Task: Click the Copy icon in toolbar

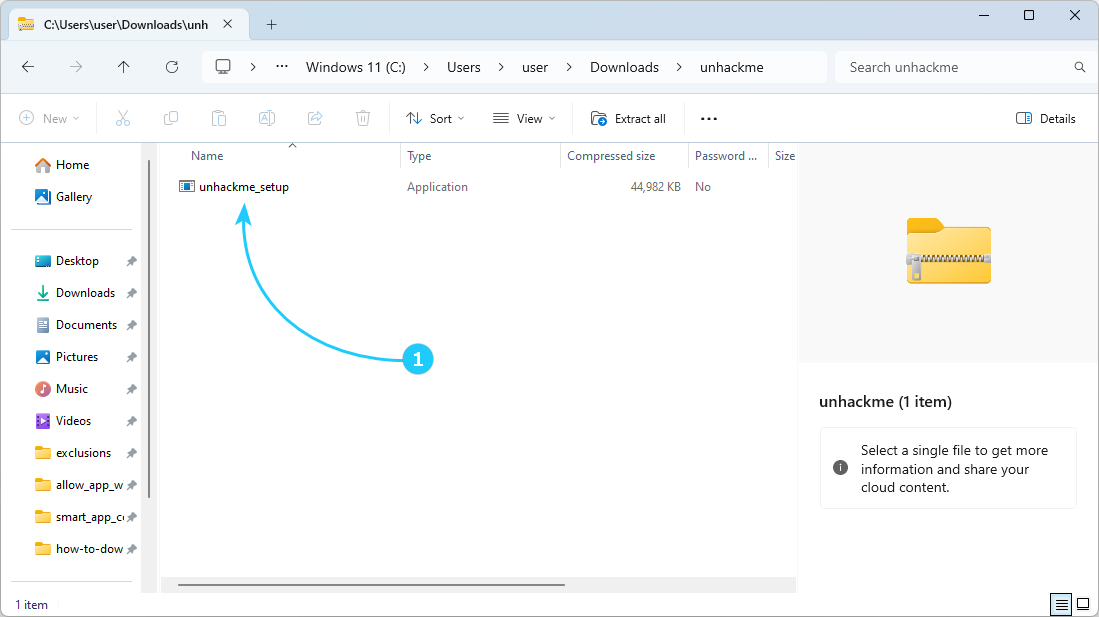Action: pos(171,118)
